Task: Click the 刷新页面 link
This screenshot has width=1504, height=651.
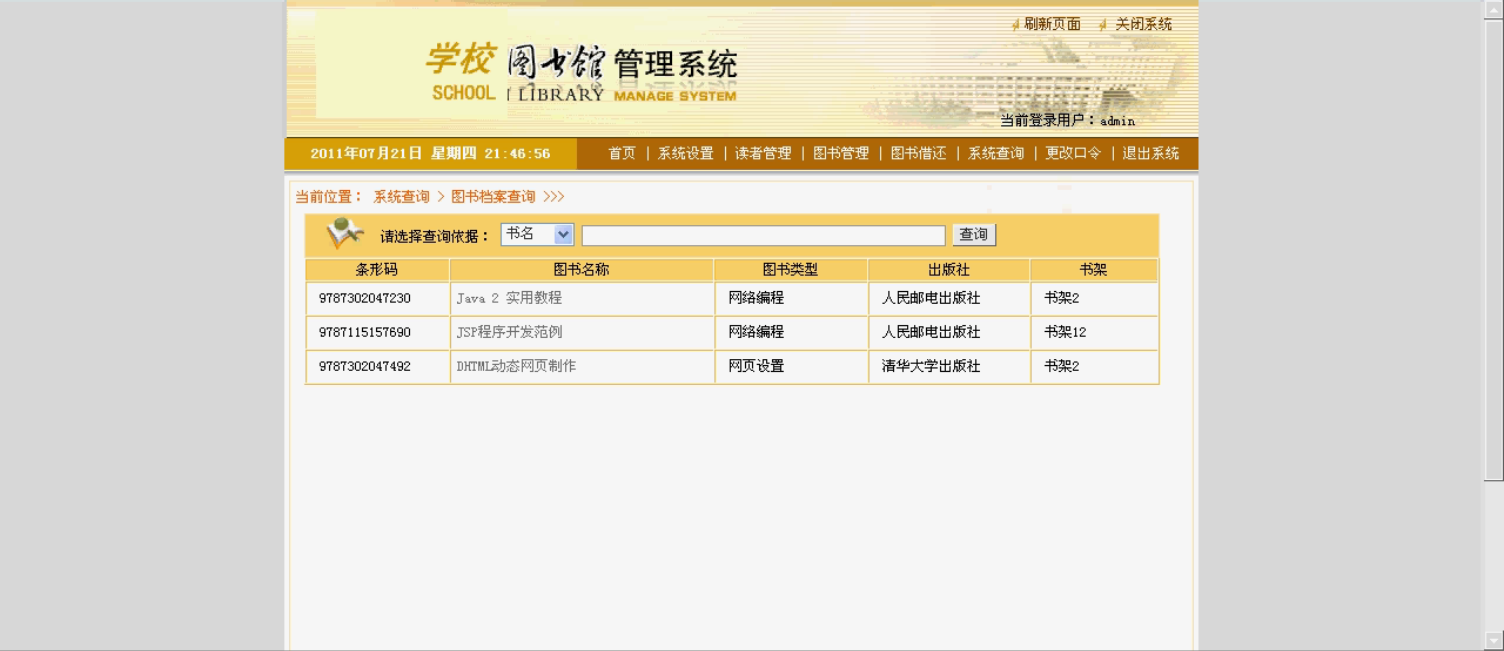Action: click(1052, 24)
